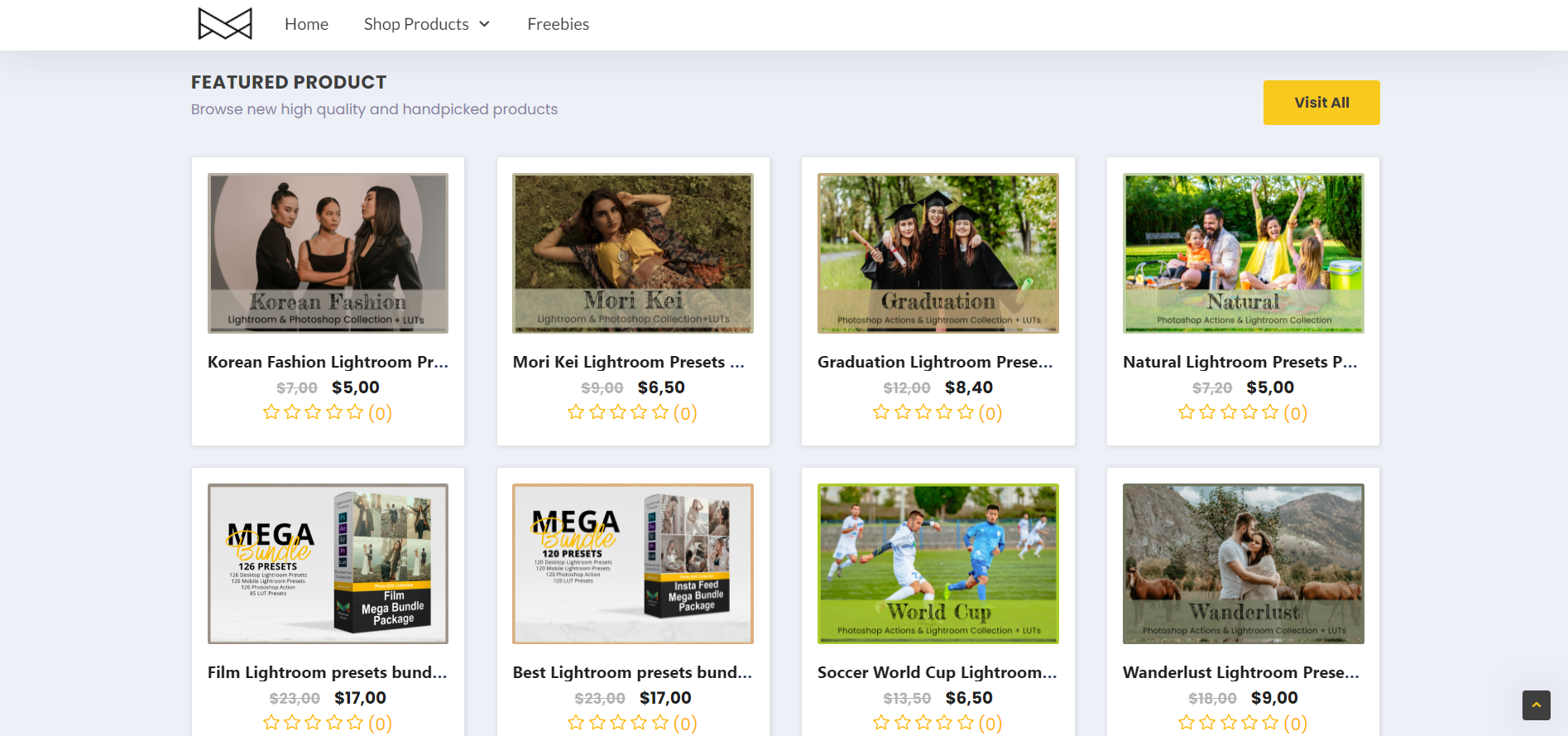The width and height of the screenshot is (1568, 736).
Task: Rate Korean Fashion preset five stars
Action: 355,412
